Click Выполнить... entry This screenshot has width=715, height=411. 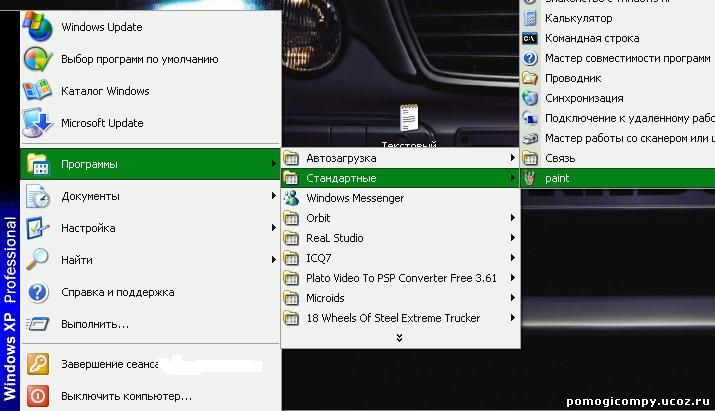tap(150, 324)
